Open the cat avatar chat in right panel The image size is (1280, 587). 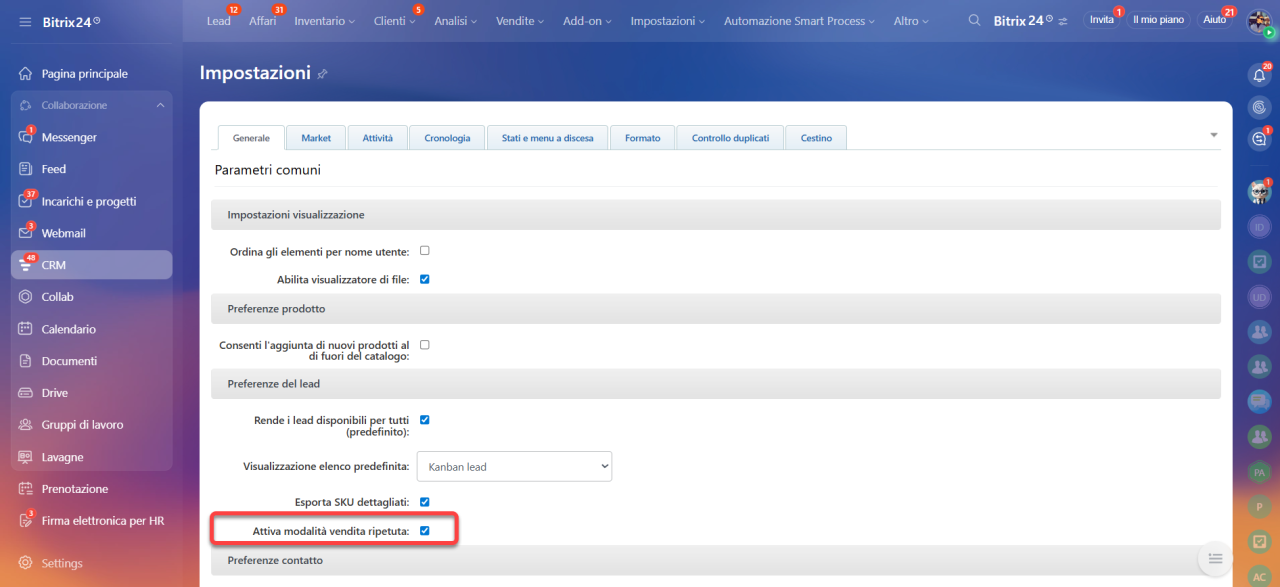tap(1259, 192)
